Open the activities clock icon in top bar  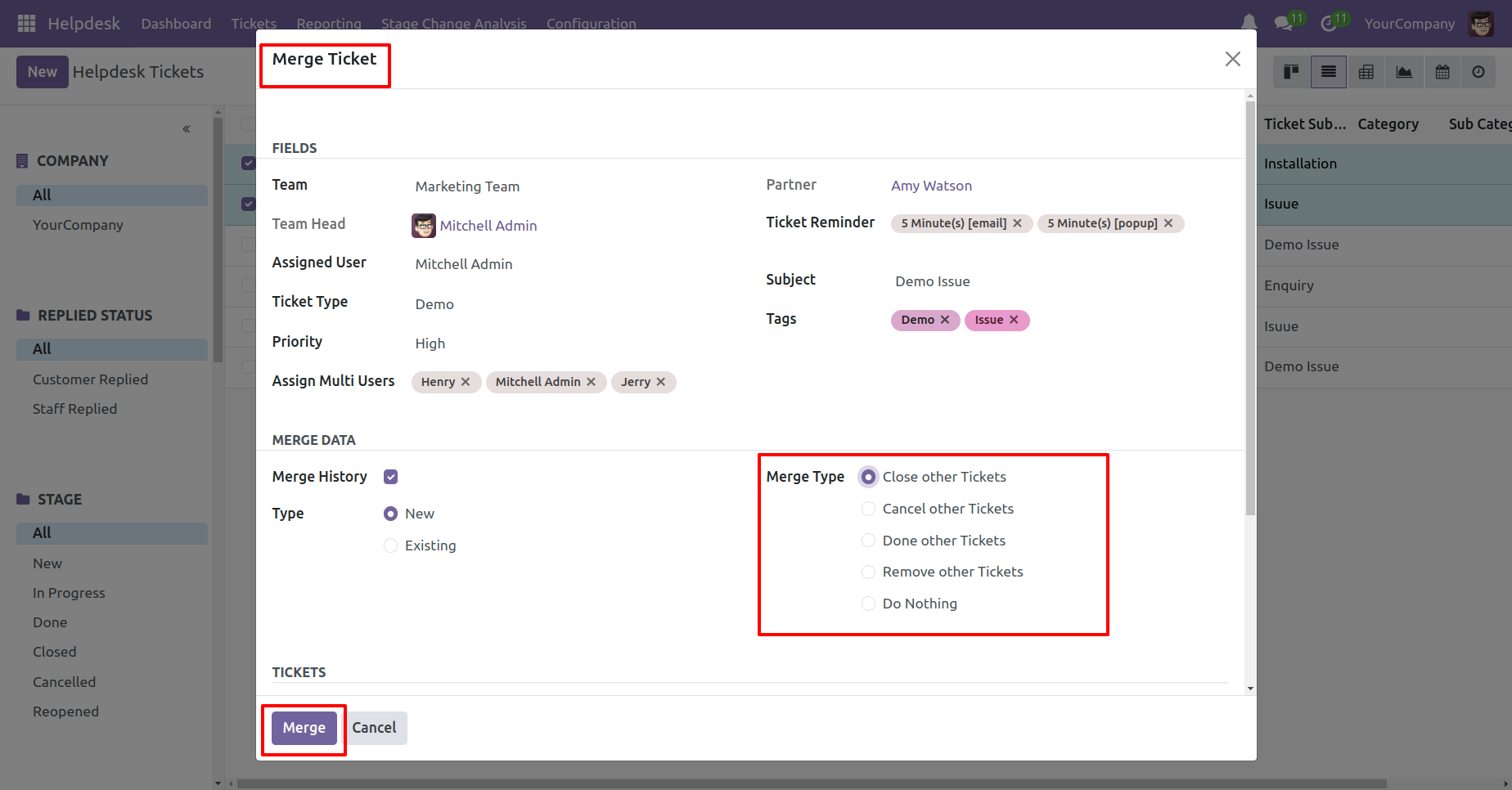[x=1329, y=24]
